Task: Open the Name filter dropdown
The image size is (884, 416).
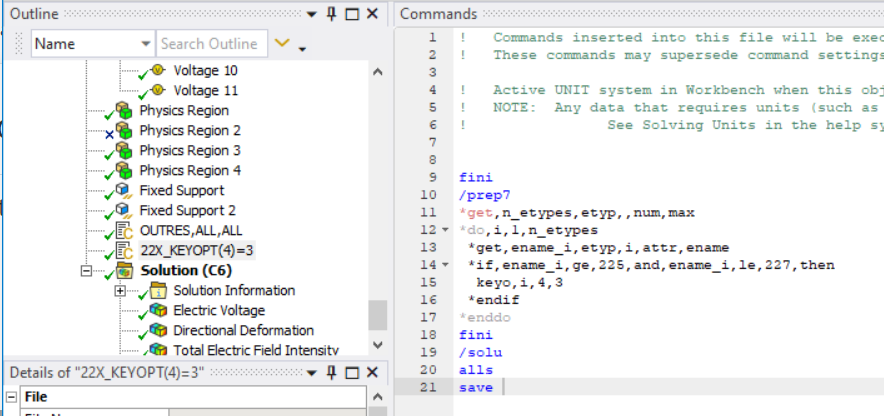Action: click(146, 44)
